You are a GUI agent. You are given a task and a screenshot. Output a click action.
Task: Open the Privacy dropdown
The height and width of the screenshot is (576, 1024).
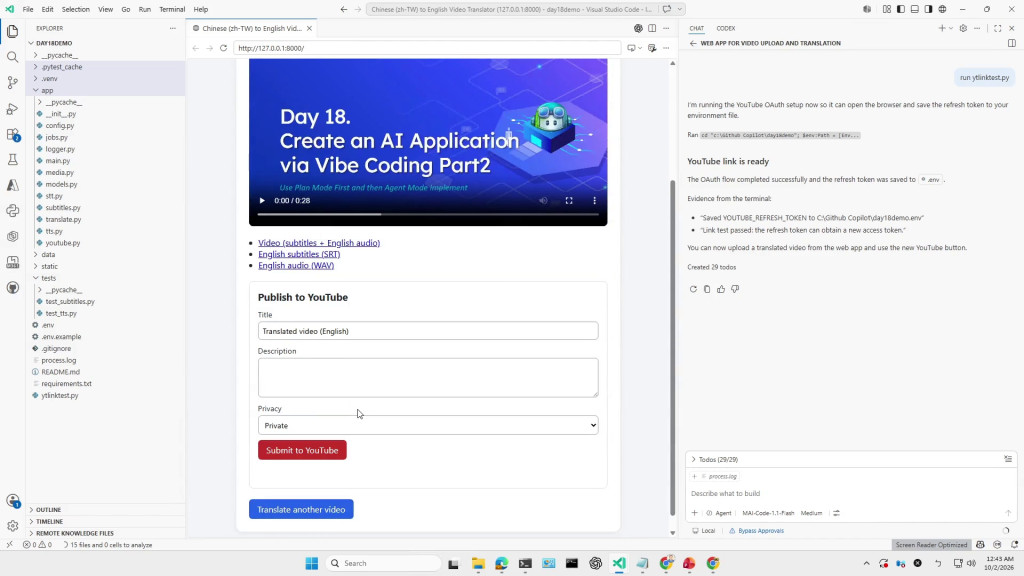pyautogui.click(x=428, y=425)
